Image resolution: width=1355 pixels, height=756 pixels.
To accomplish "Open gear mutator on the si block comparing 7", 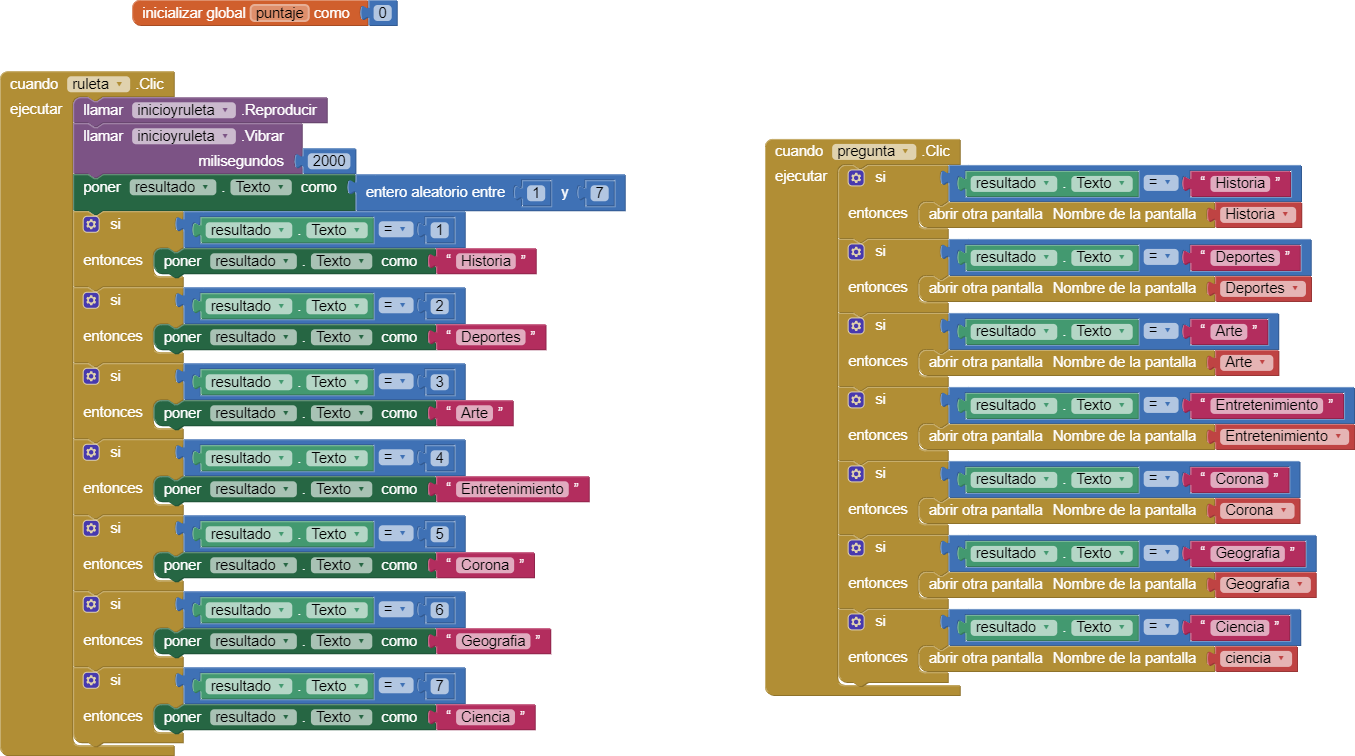I will click(x=91, y=680).
